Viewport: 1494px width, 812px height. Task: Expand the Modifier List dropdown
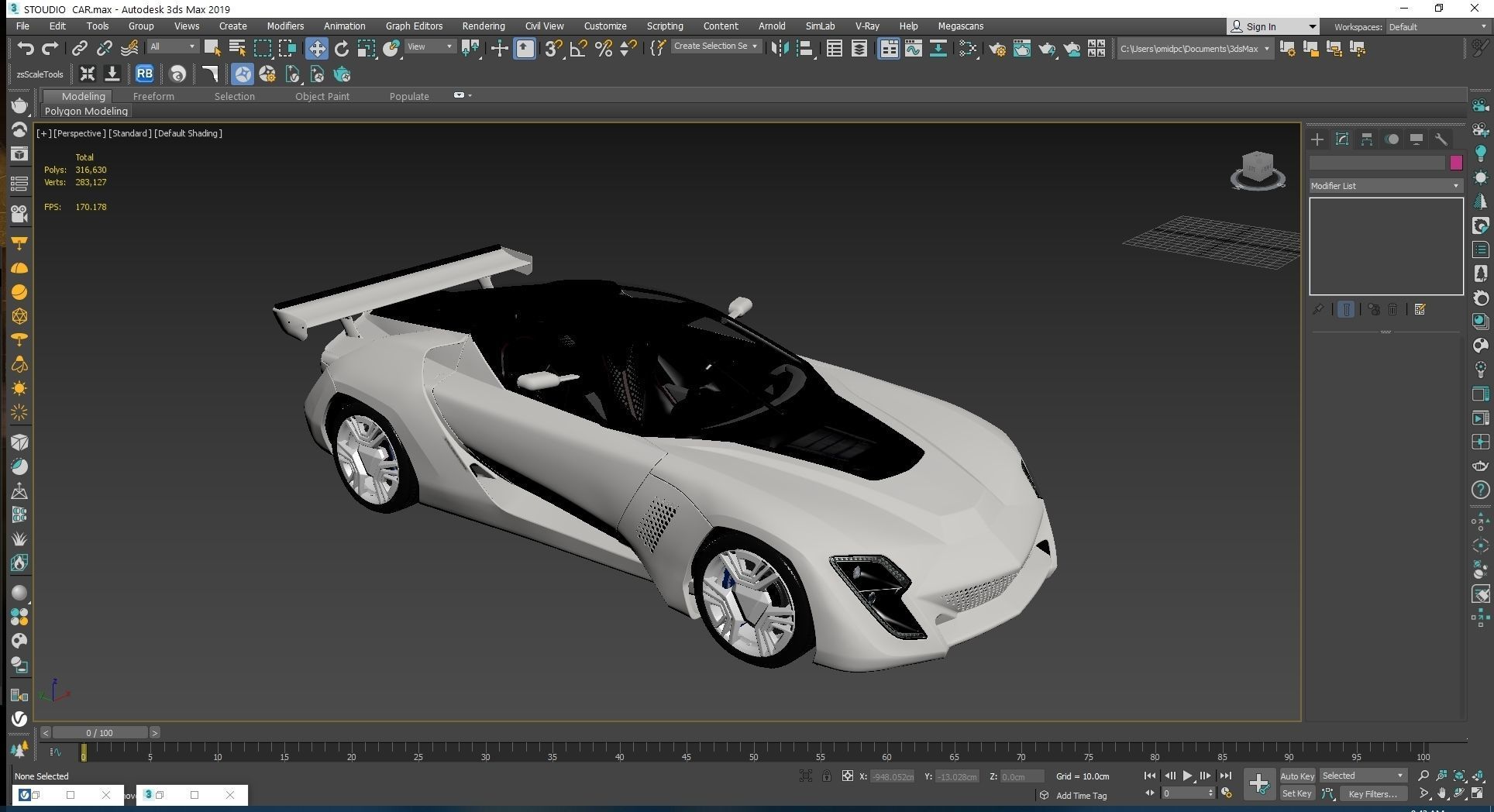[1385, 186]
